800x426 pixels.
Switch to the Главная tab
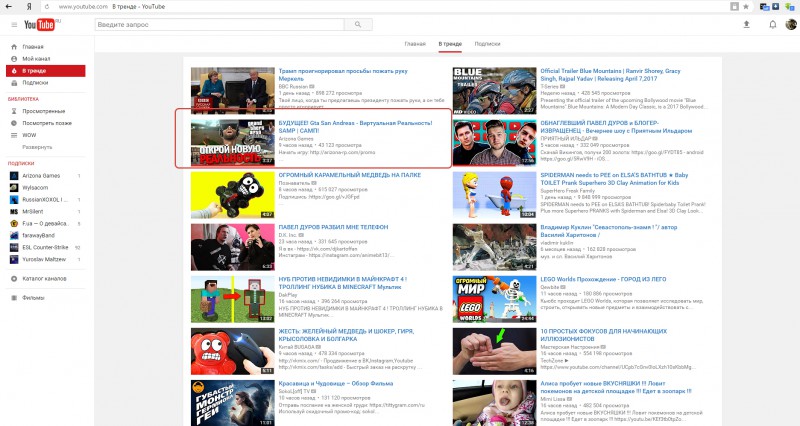pos(415,44)
